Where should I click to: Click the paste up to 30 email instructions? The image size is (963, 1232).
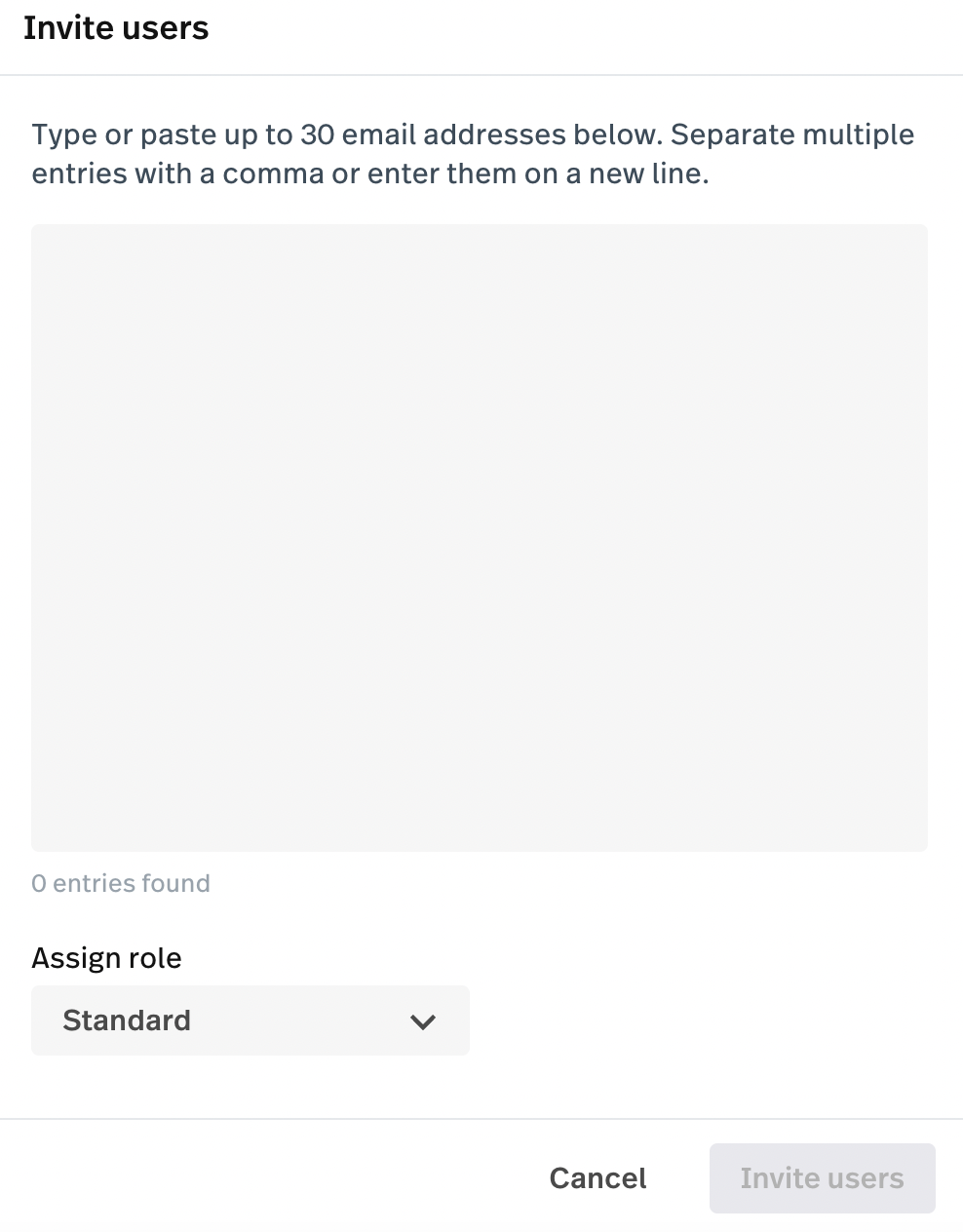(473, 154)
